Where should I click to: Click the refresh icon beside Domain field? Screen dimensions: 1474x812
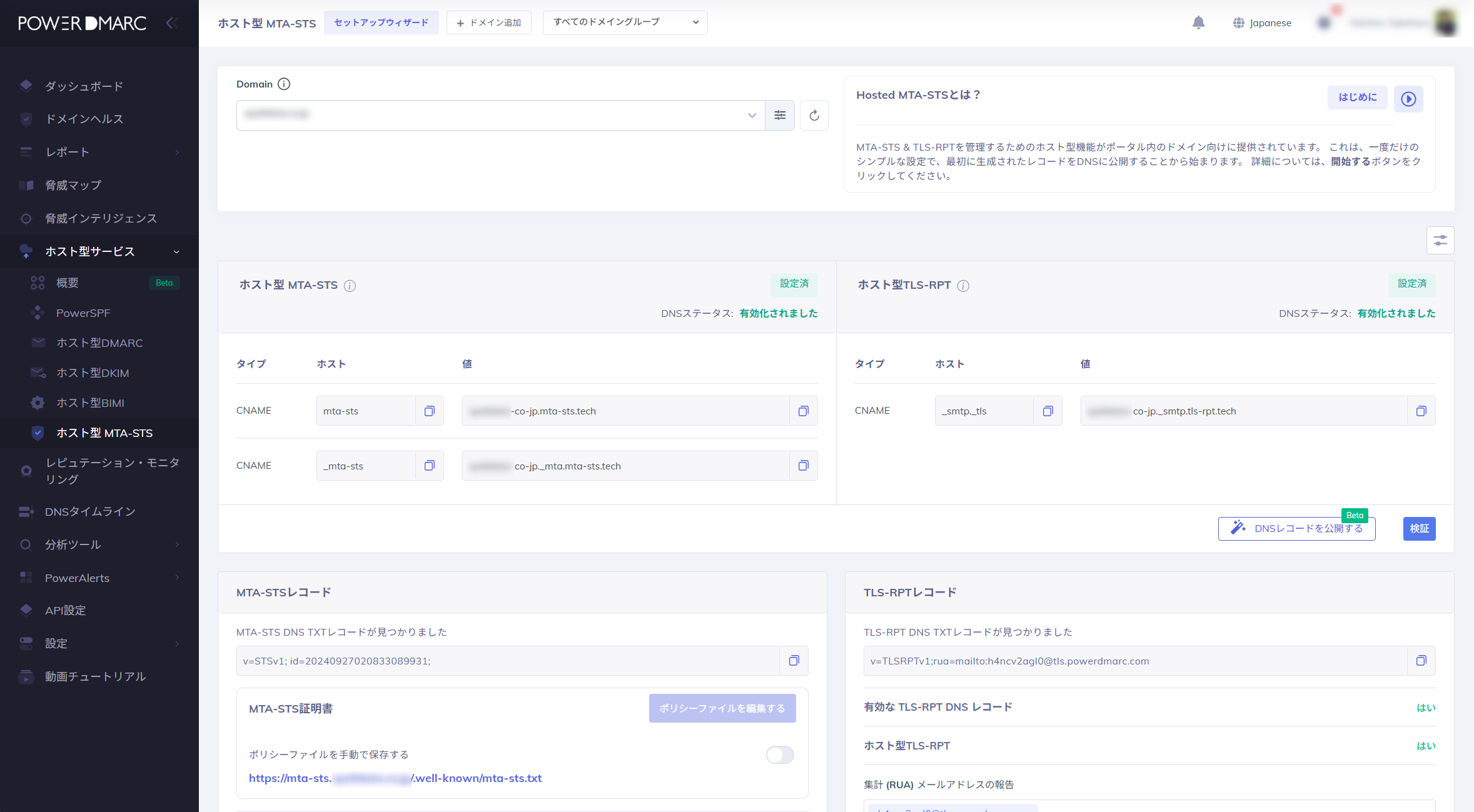pos(814,116)
